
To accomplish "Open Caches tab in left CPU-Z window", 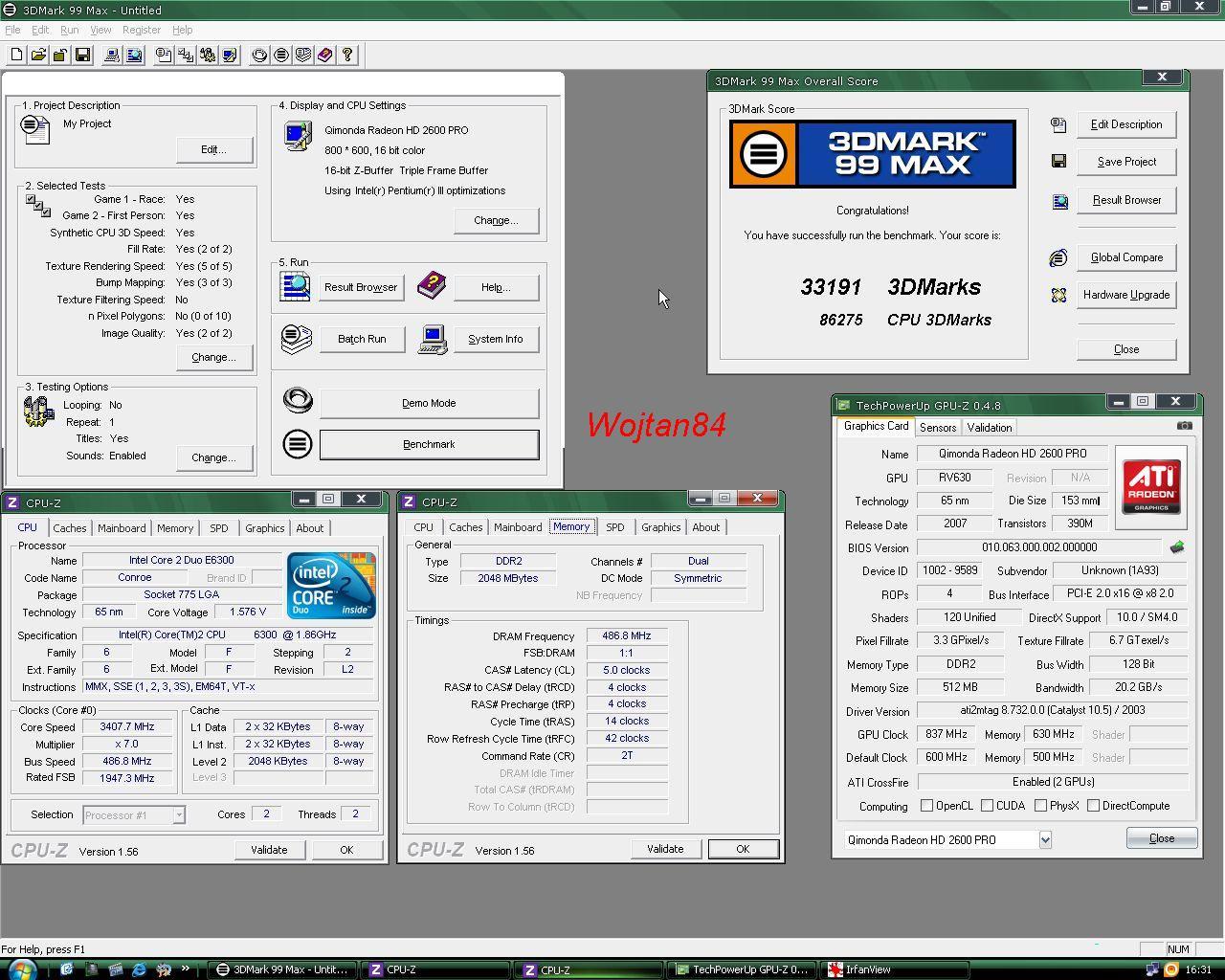I will [69, 528].
